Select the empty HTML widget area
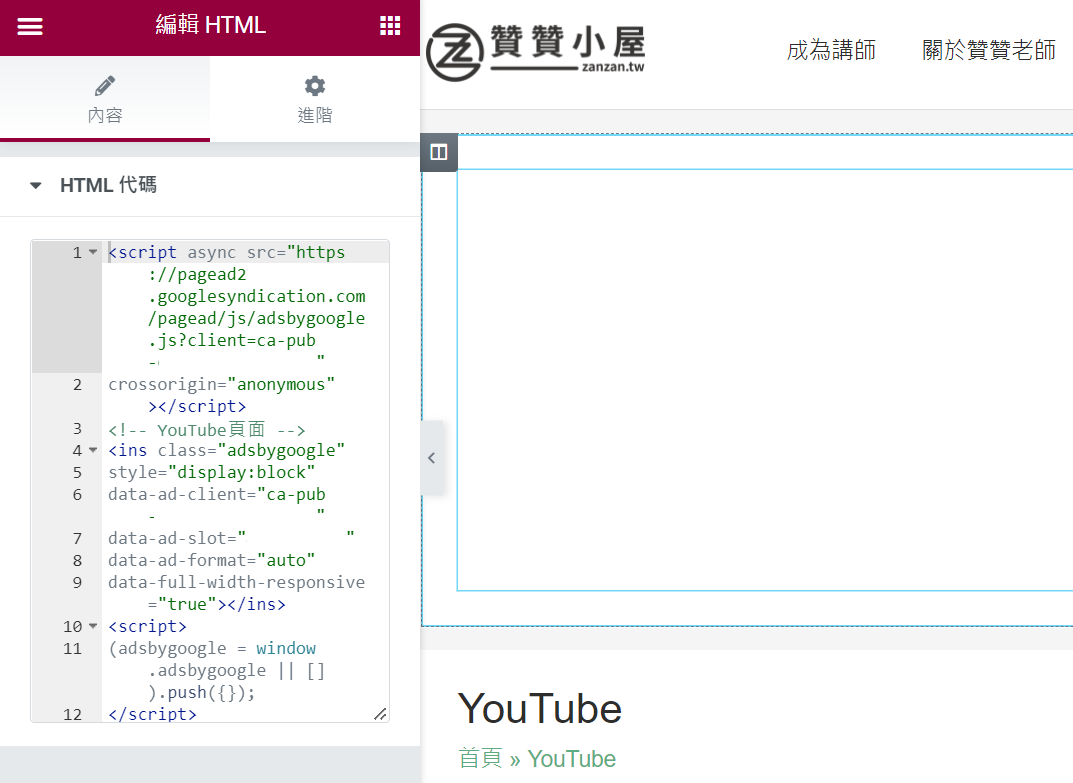1073x783 pixels. tap(764, 380)
